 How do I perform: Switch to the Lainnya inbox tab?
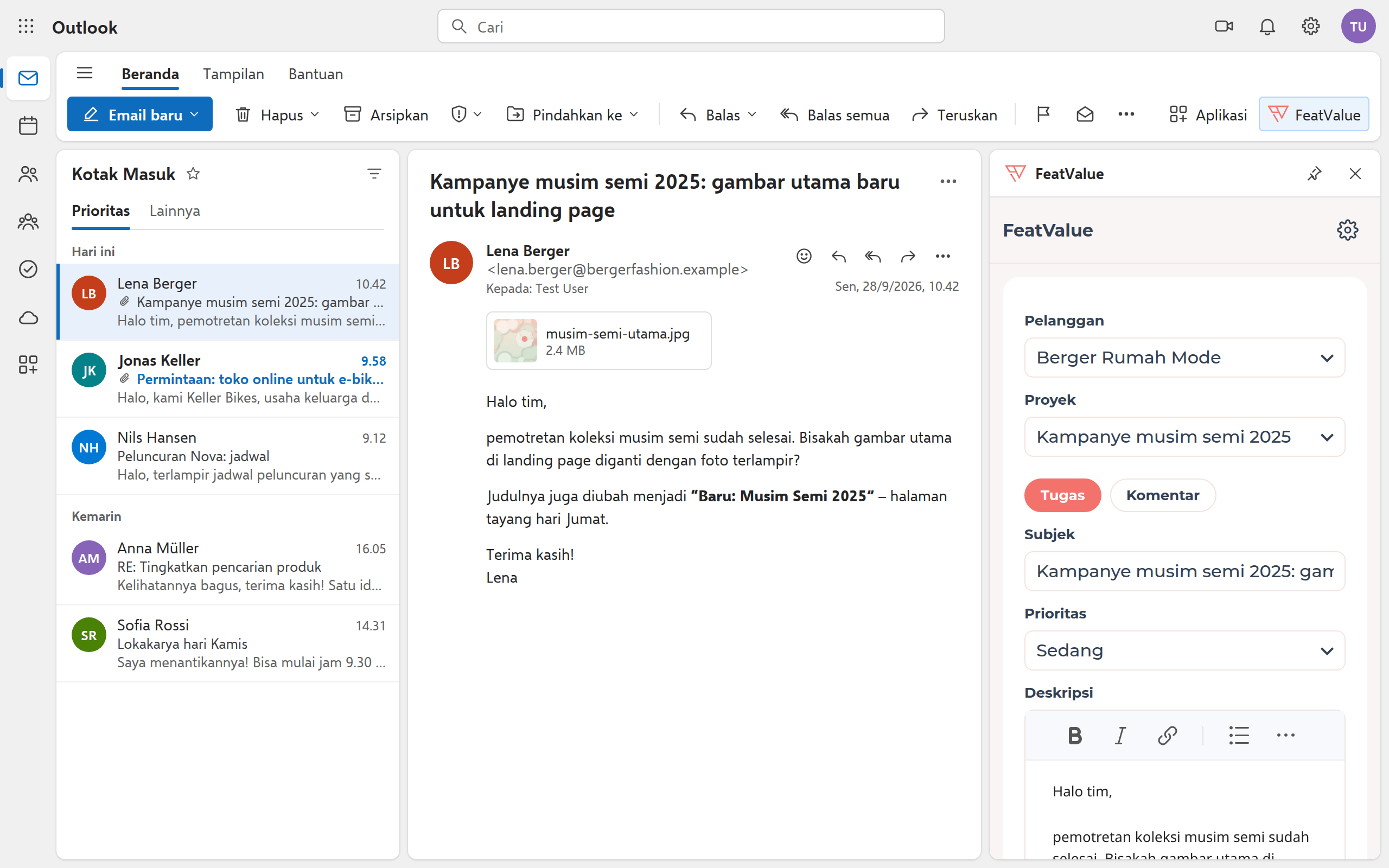(175, 210)
